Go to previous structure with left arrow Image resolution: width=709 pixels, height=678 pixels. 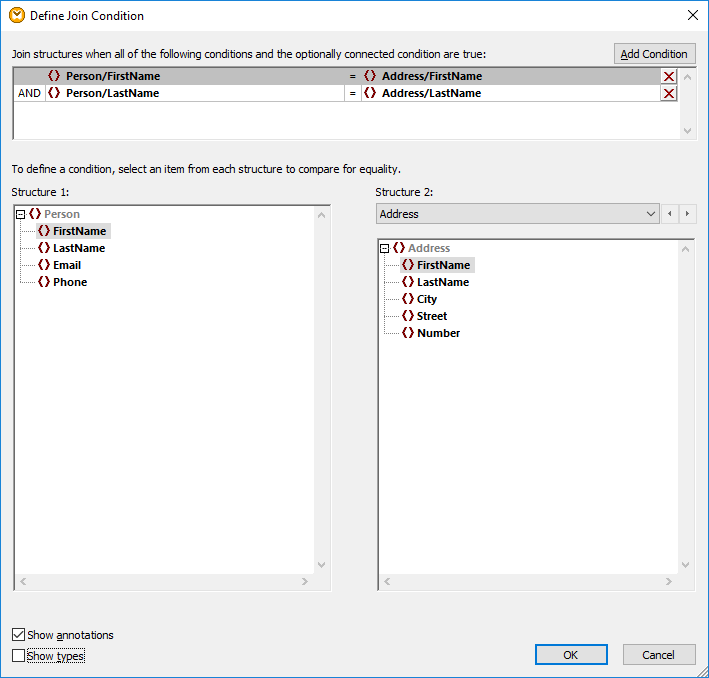coord(670,213)
